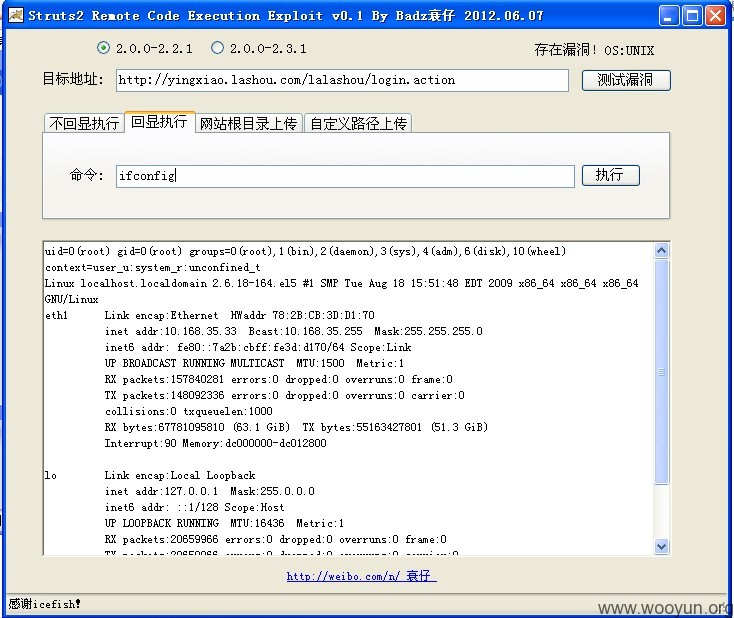Image resolution: width=734 pixels, height=618 pixels.
Task: Click the 存在漏洞! OS:UNIX status text
Action: point(594,50)
